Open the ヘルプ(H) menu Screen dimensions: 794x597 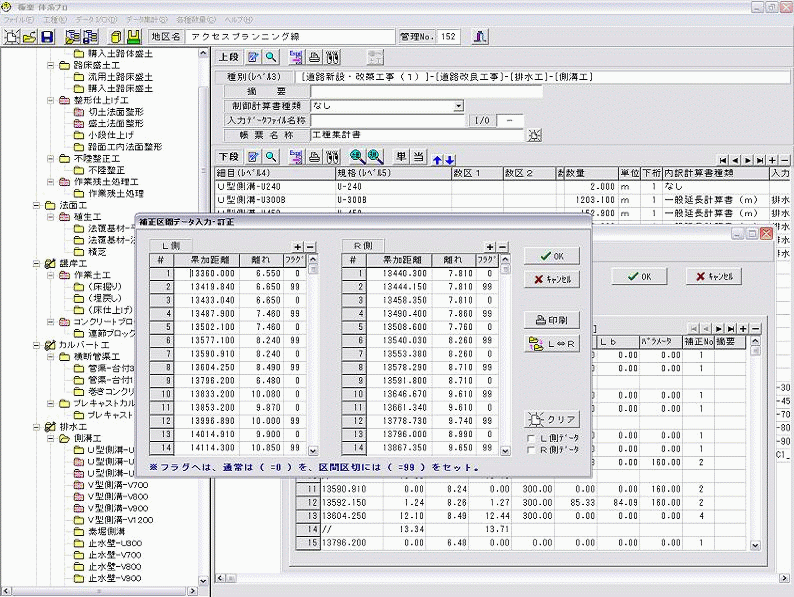(240, 19)
